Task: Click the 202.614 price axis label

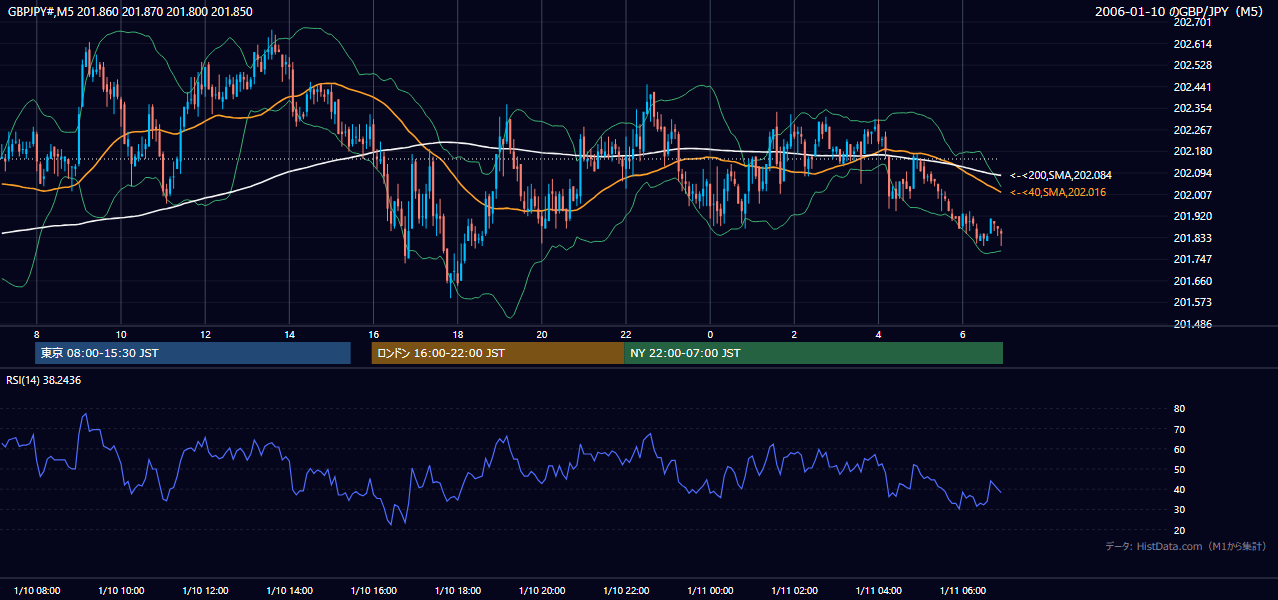Action: click(x=1193, y=44)
